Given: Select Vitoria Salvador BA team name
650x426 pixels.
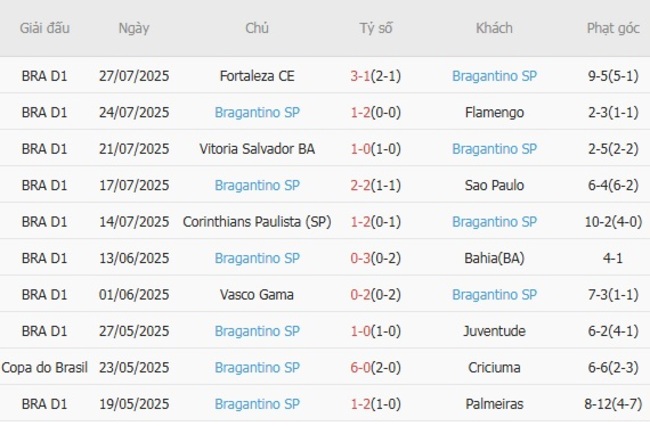Looking at the screenshot, I should point(257,148).
